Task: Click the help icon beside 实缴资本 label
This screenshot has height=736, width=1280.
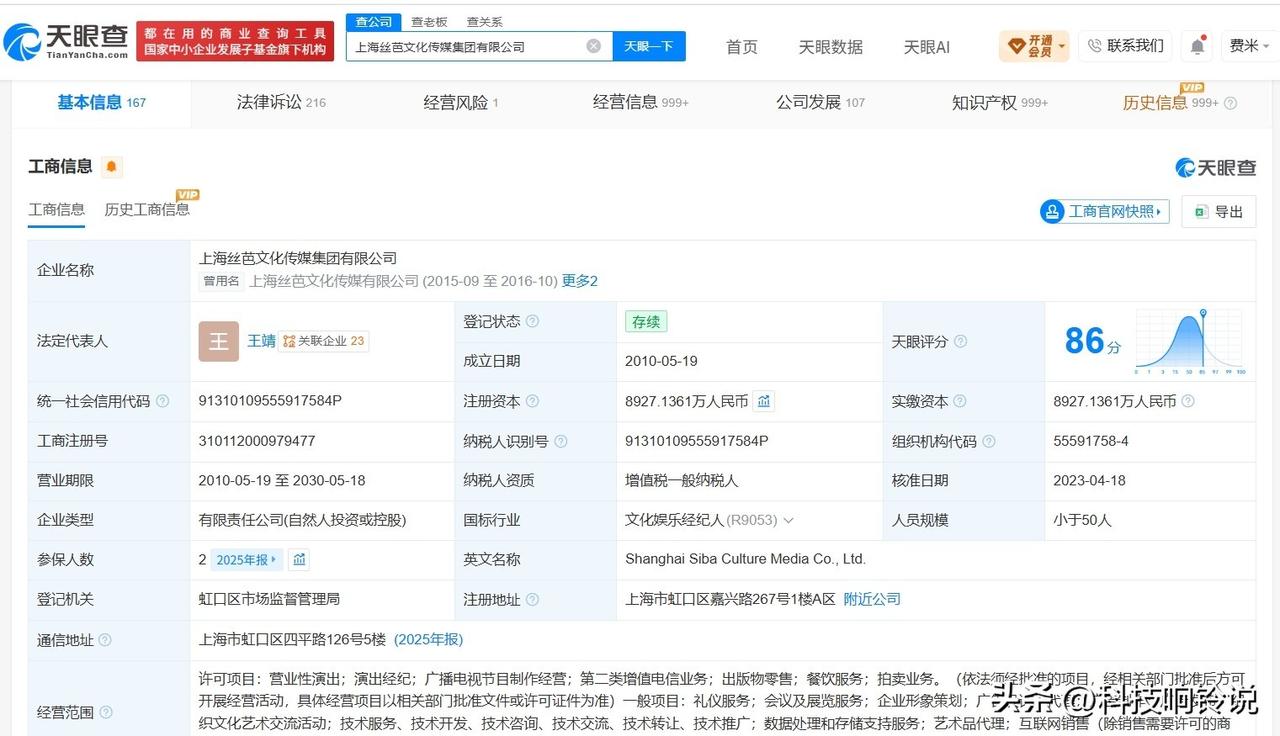Action: point(960,401)
